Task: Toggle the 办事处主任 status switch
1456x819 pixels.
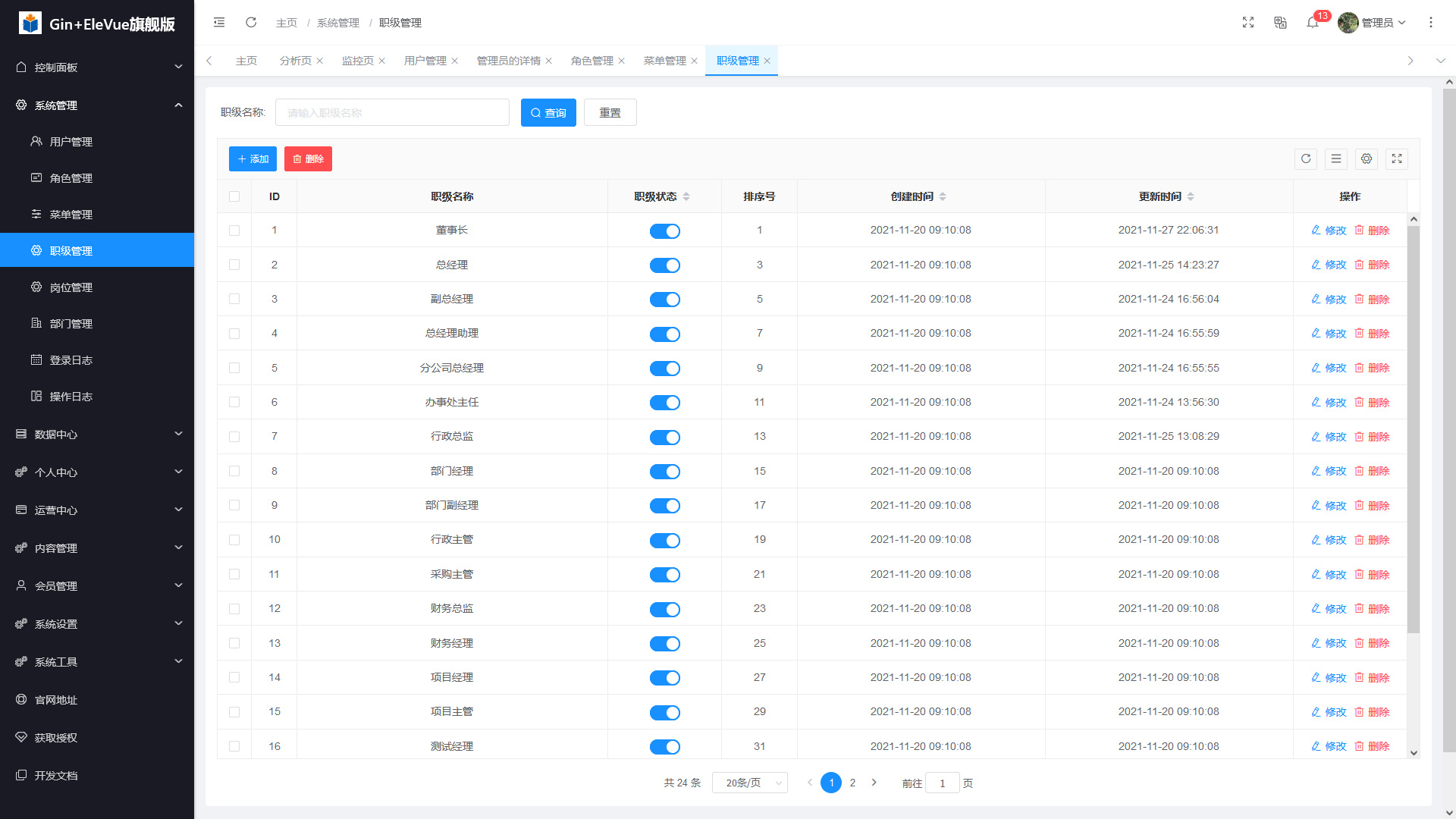Action: point(665,403)
